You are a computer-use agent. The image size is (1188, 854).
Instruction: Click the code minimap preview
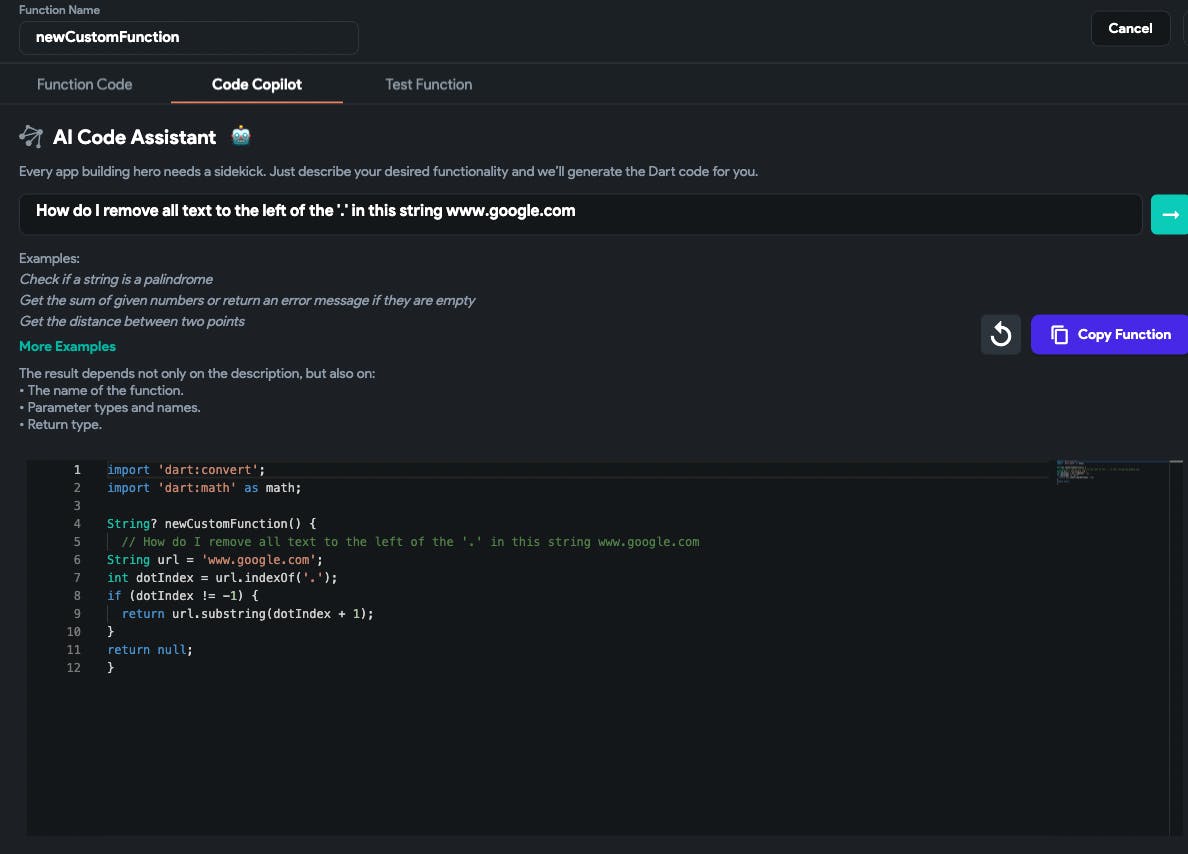click(x=1098, y=472)
